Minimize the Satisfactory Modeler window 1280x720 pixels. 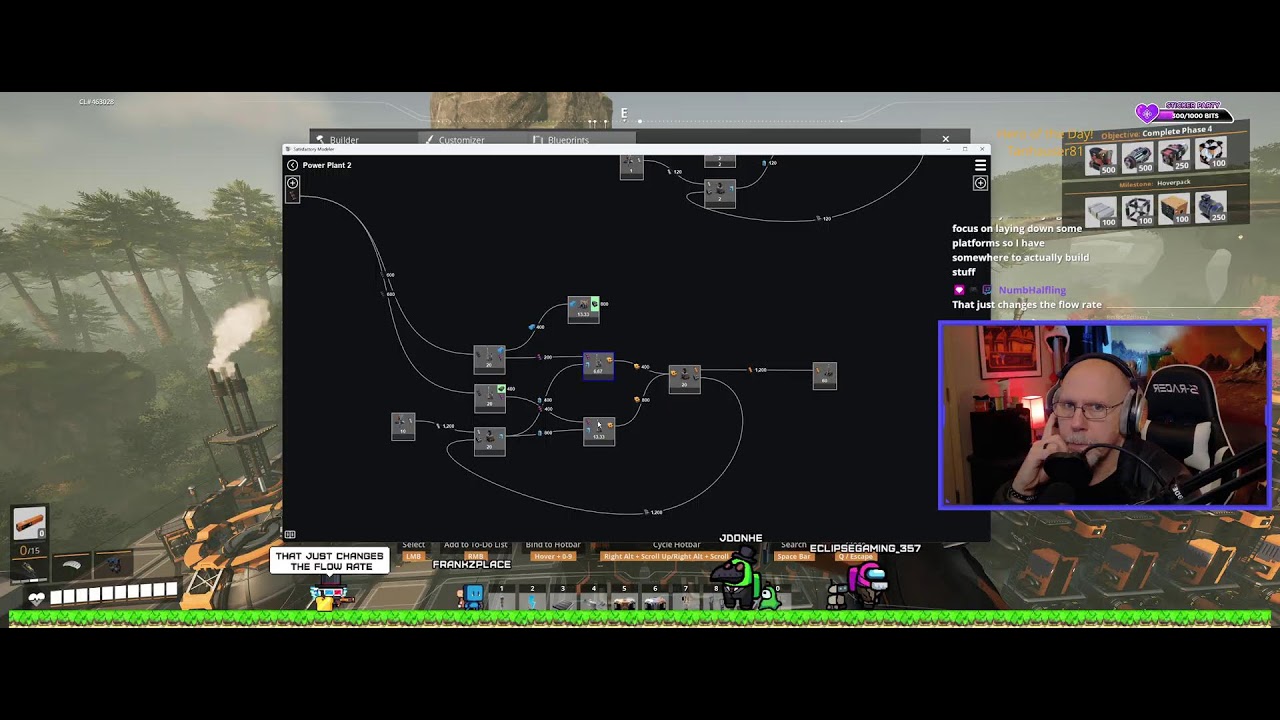(948, 149)
